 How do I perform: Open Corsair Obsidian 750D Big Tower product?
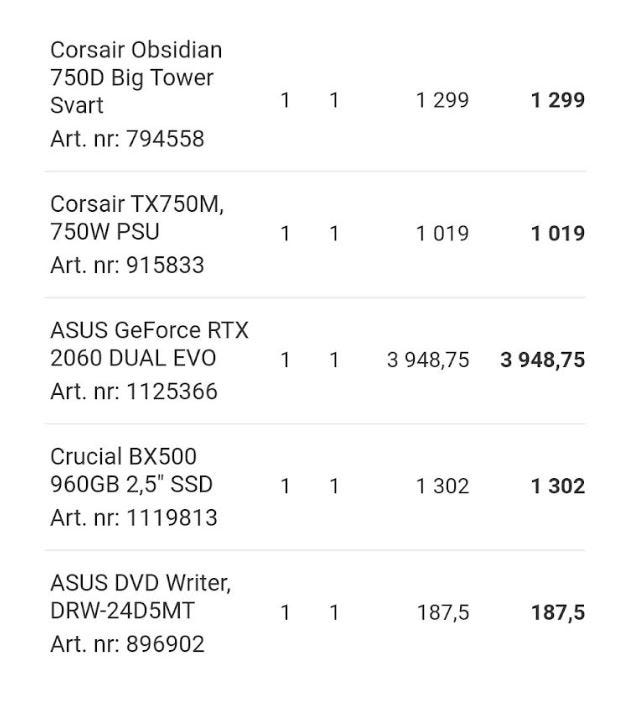(x=136, y=77)
